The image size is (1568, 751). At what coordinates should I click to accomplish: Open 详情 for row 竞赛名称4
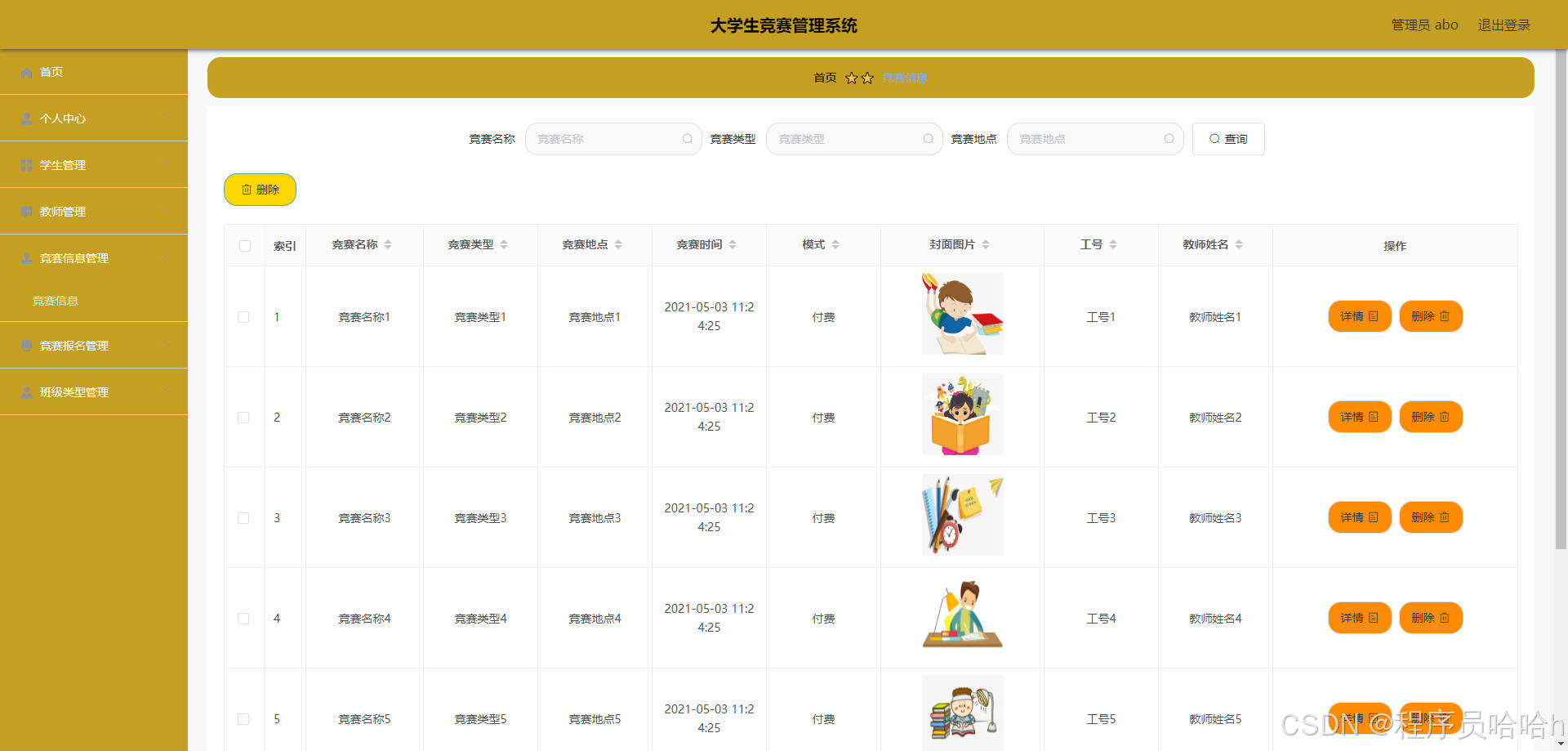(1360, 618)
